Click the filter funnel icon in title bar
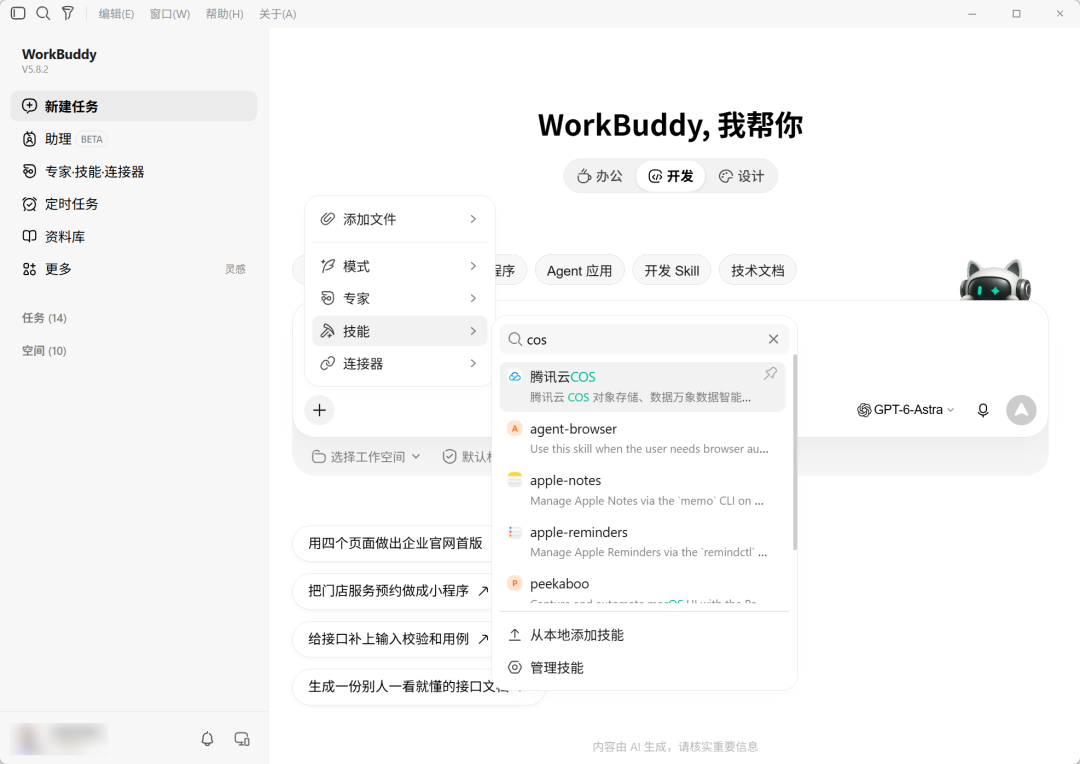 coord(68,13)
